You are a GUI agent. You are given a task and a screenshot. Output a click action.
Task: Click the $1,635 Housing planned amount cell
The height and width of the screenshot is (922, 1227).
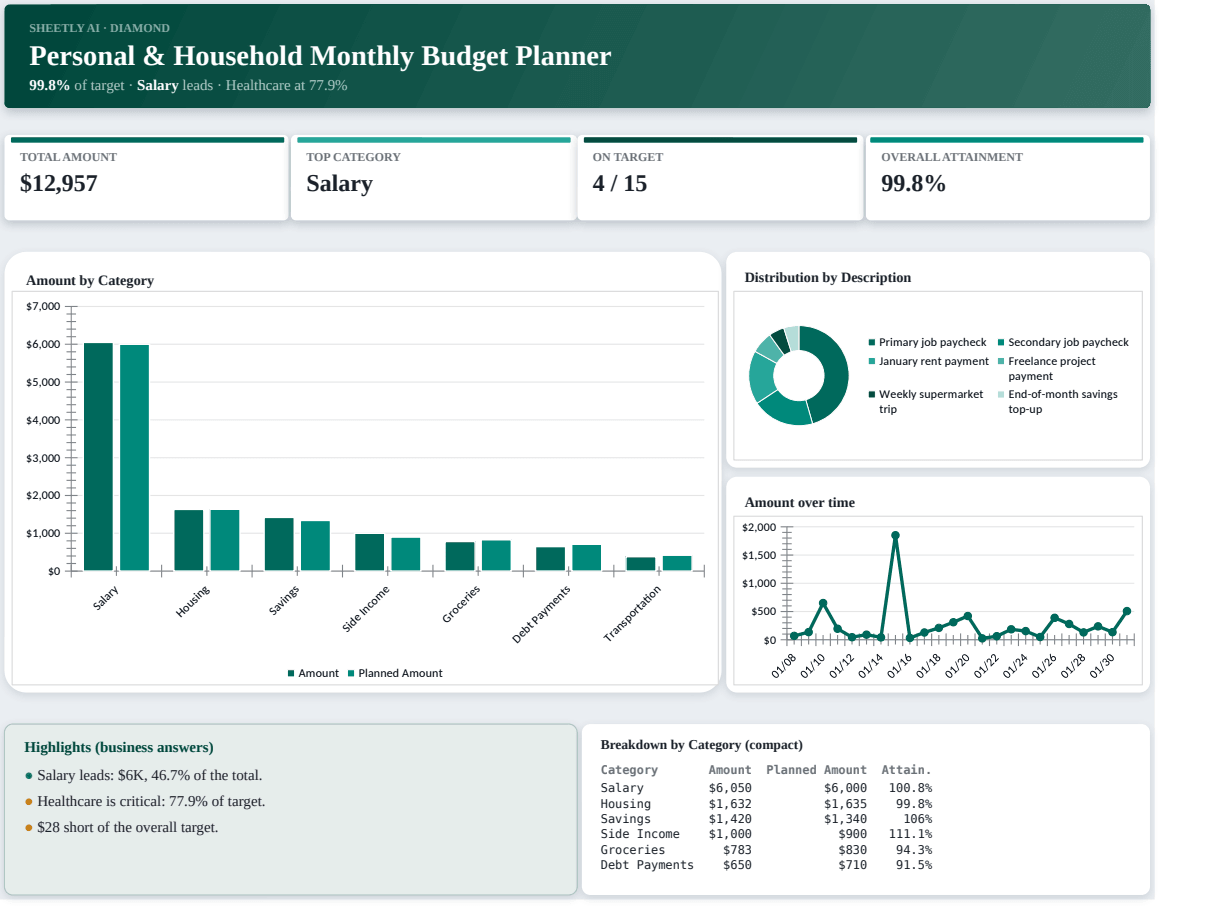(846, 804)
